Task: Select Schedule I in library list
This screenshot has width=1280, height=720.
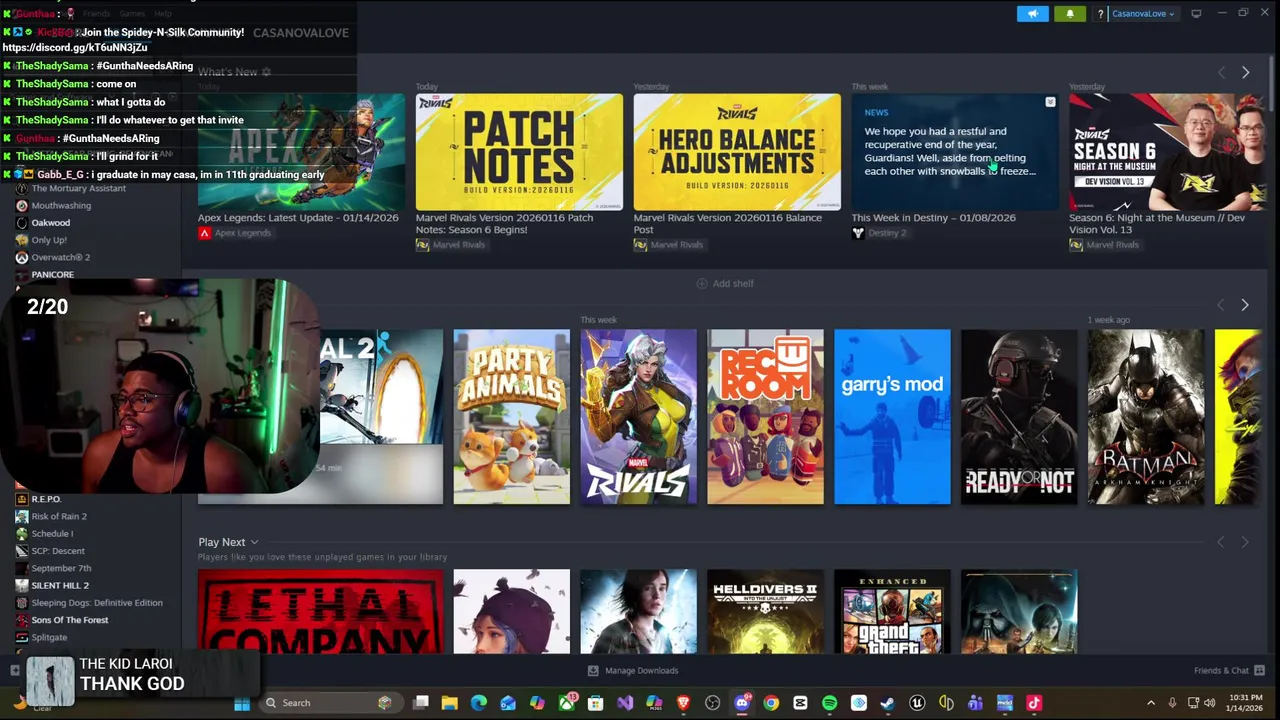Action: pos(52,533)
